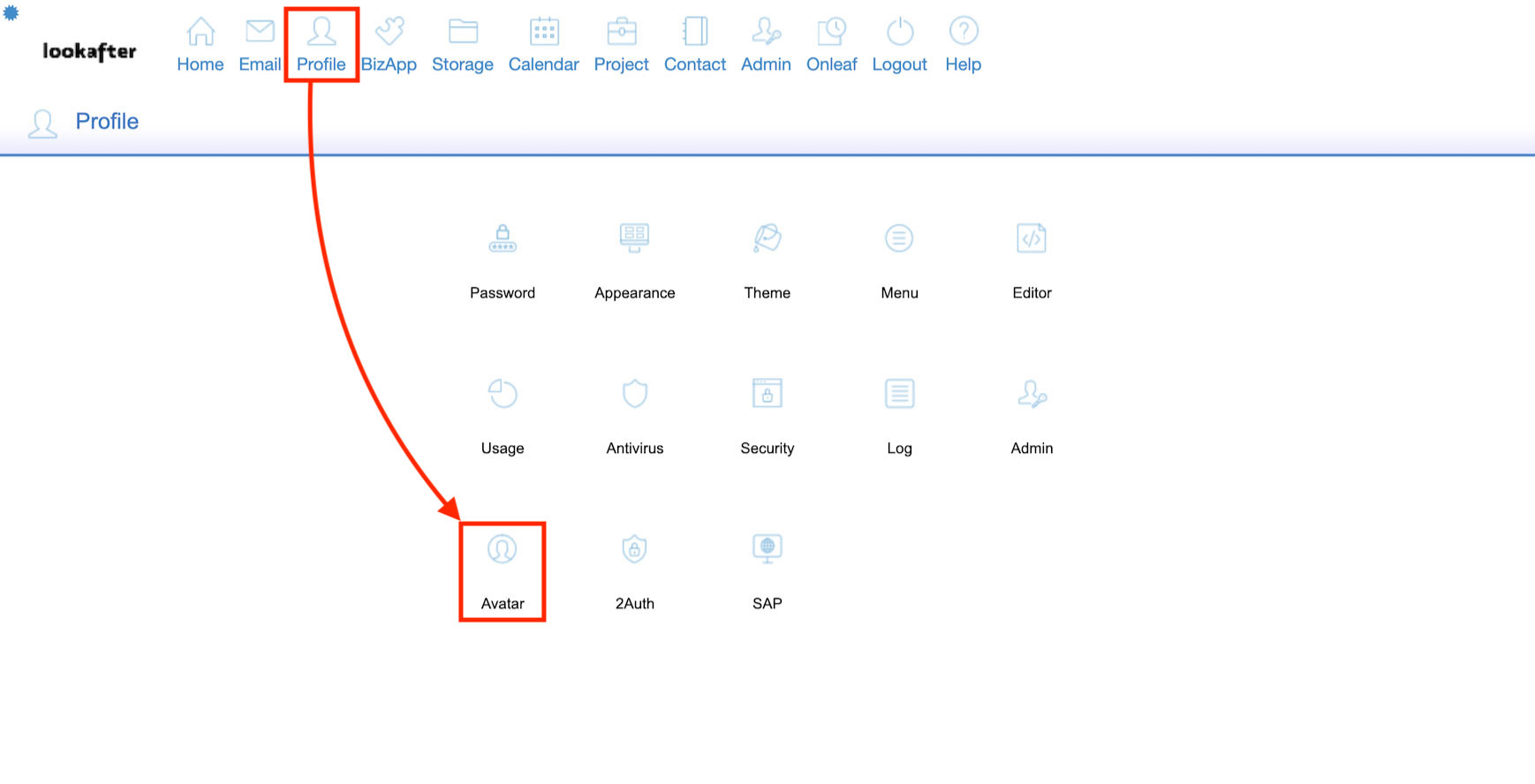This screenshot has height=784, width=1535.
Task: Open the Help question mark link
Action: tap(963, 44)
